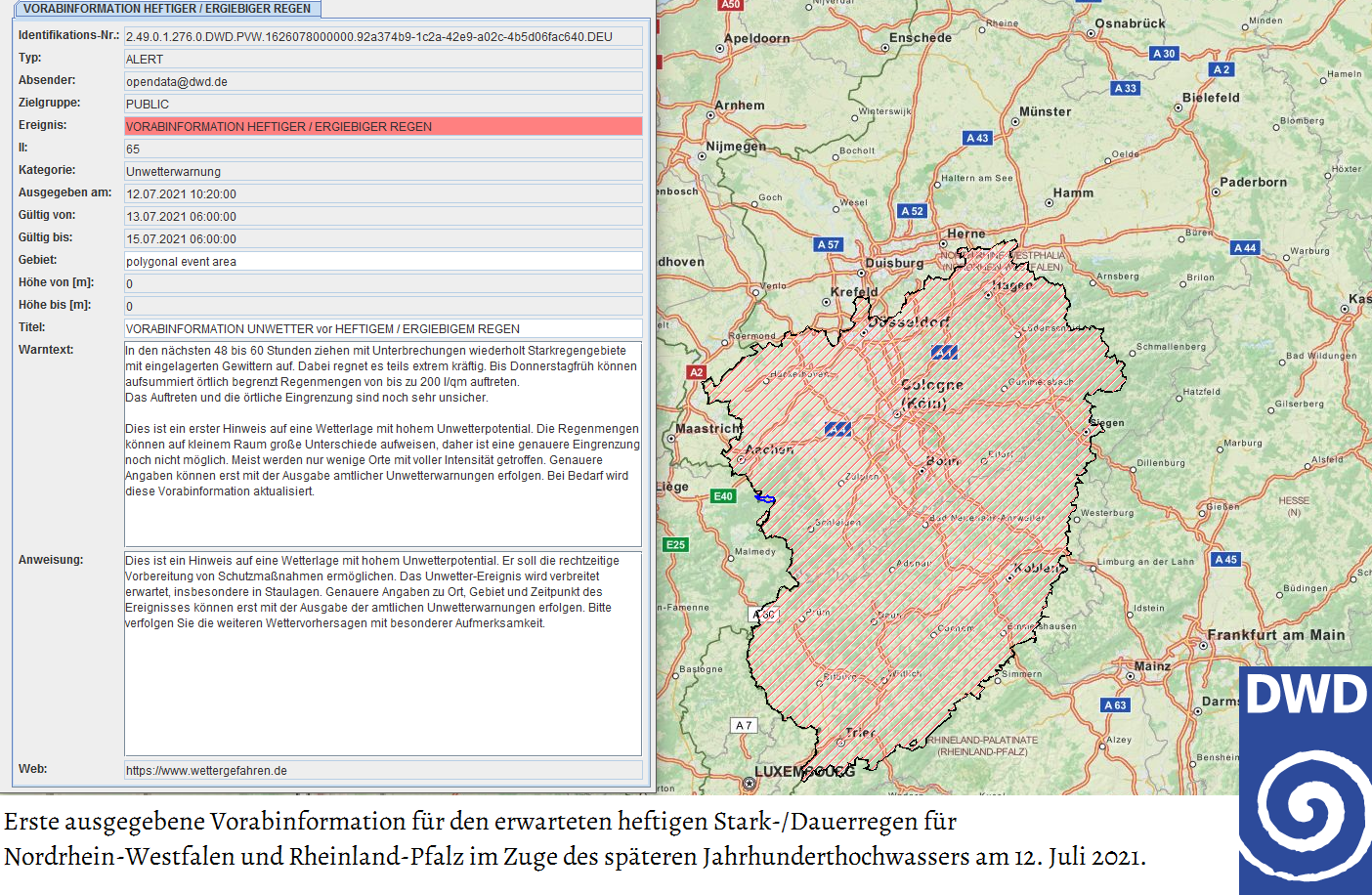Click the Maastricht city label
Viewport: 1372px width, 895px height.
coord(708,429)
